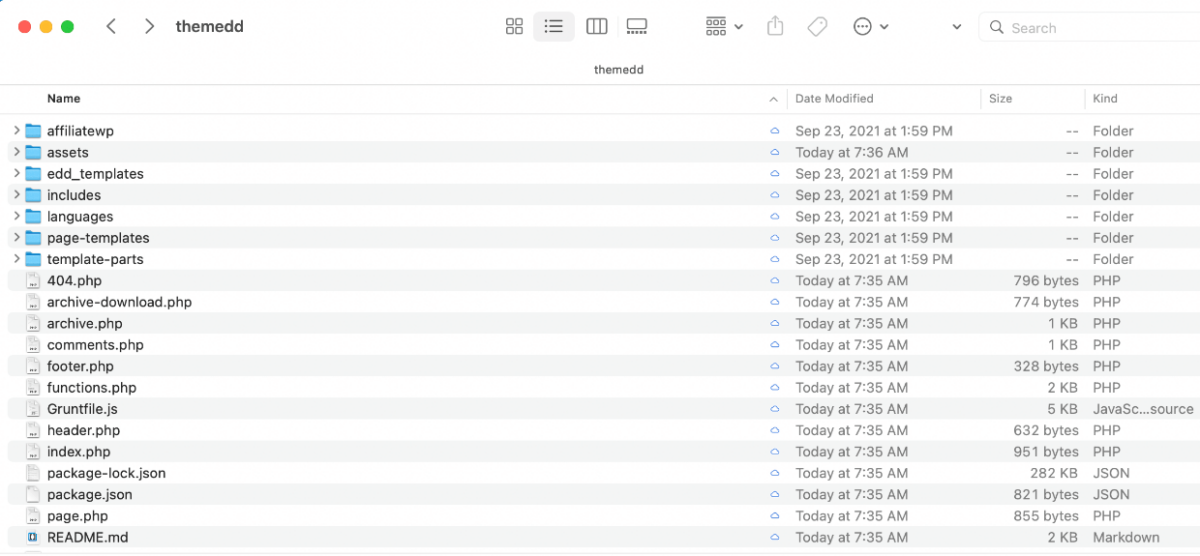Click the Share toolbar icon
The height and width of the screenshot is (556, 1200).
775,27
